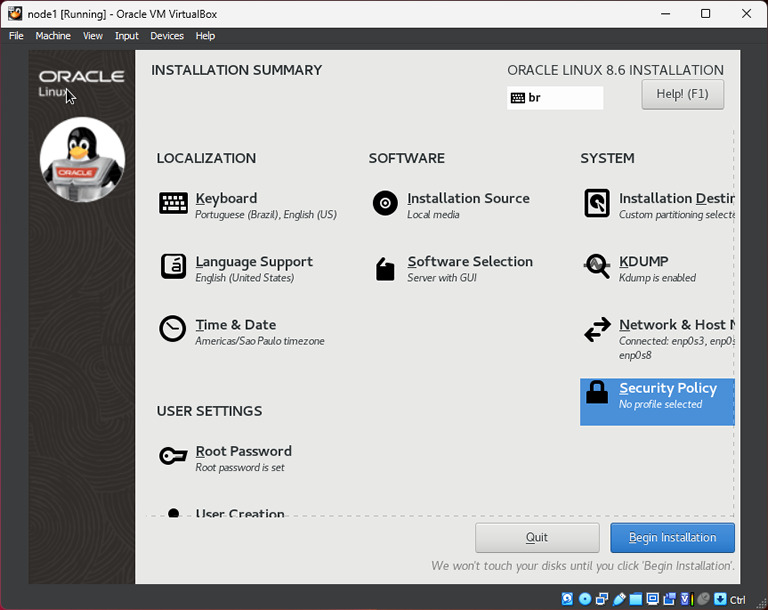
Task: Click 'English (United States)' text
Action: pos(244,278)
